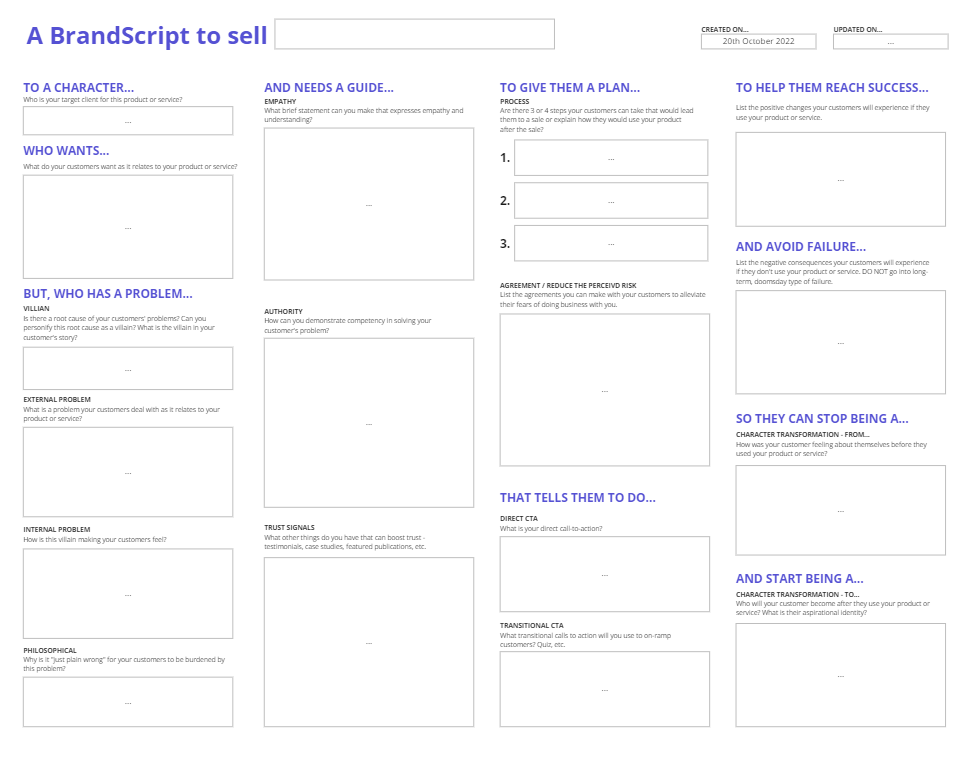This screenshot has width=977, height=757.
Task: Select PROCESS step 2 input box
Action: pyautogui.click(x=610, y=200)
